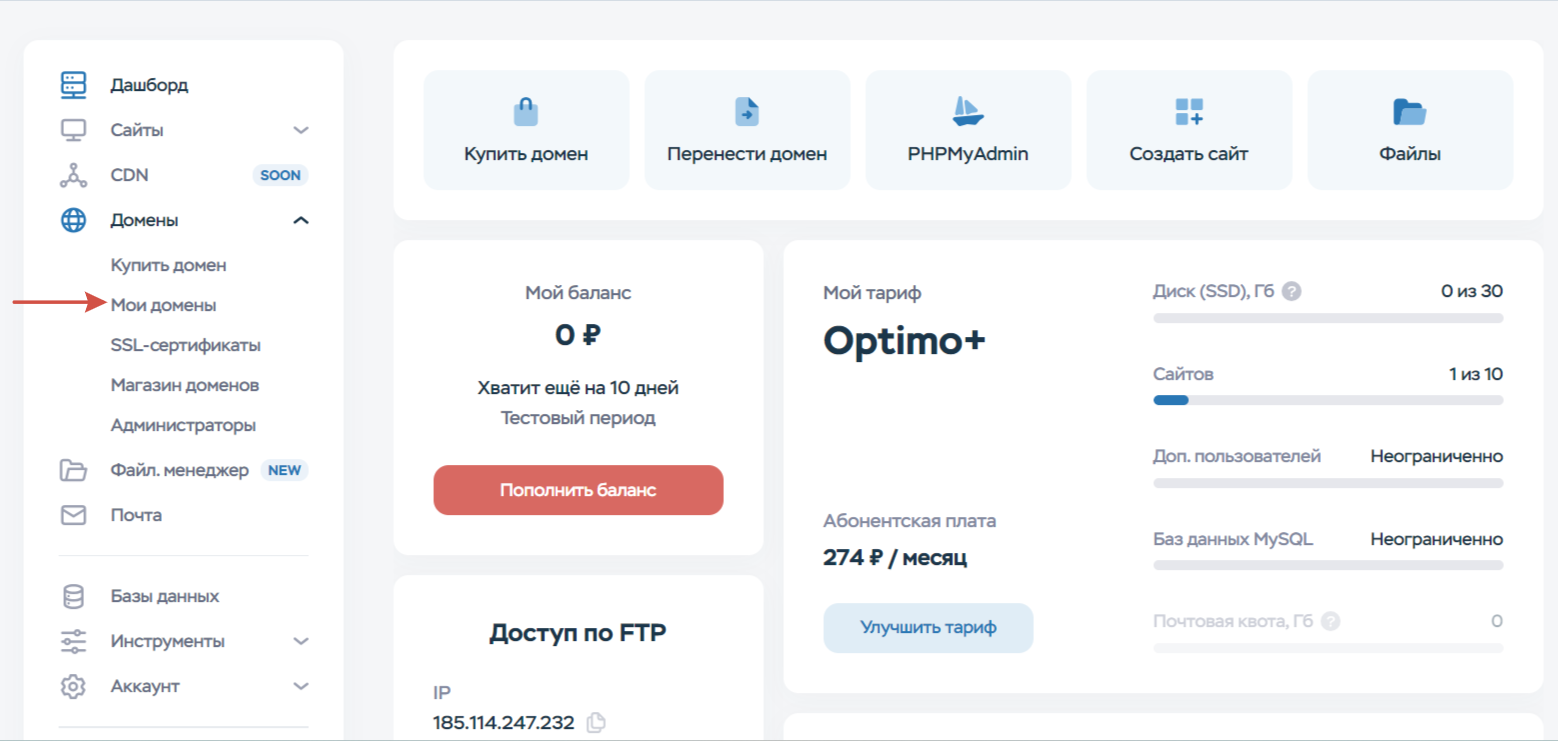The image size is (1558, 741).
Task: Copy the FTP IP address with copy icon
Action: (x=596, y=723)
